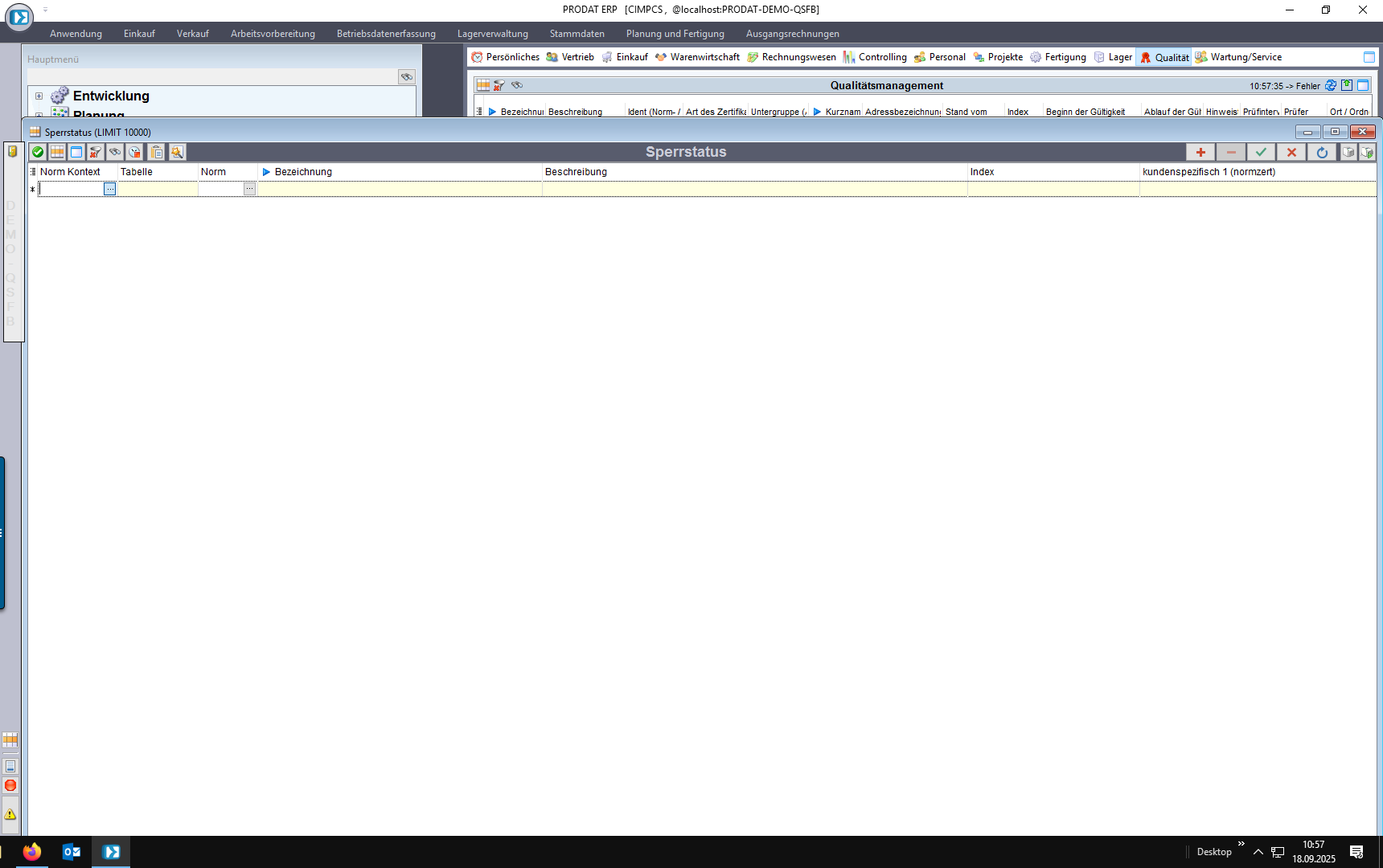Click the binoculars search icon in Sperrstatus toolbar
The height and width of the screenshot is (868, 1383).
click(x=115, y=152)
